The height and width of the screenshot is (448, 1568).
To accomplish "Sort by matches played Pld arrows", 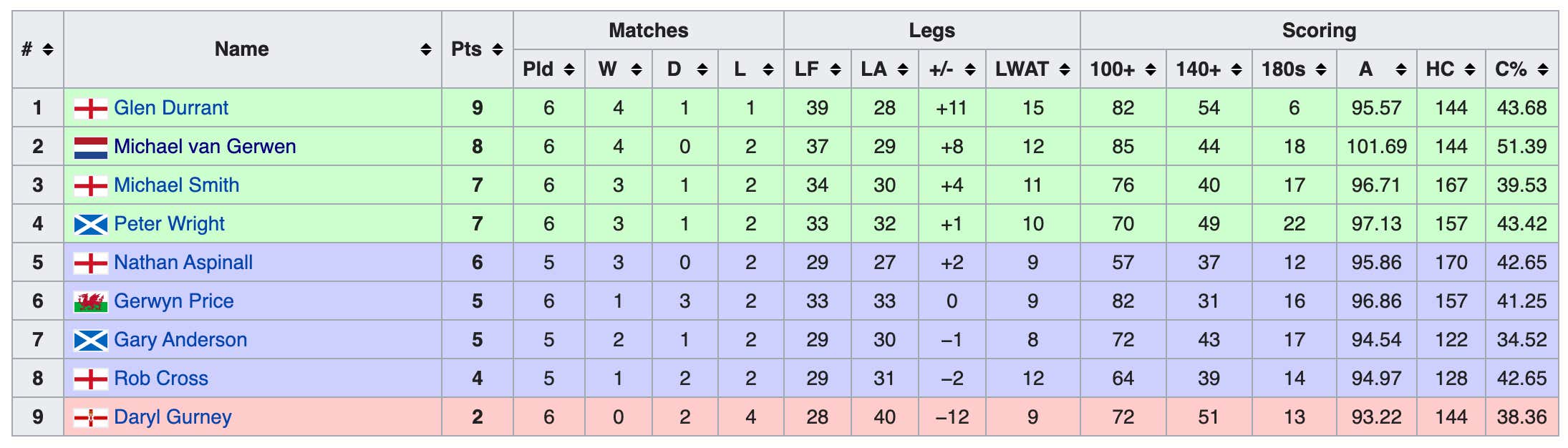I will point(569,69).
